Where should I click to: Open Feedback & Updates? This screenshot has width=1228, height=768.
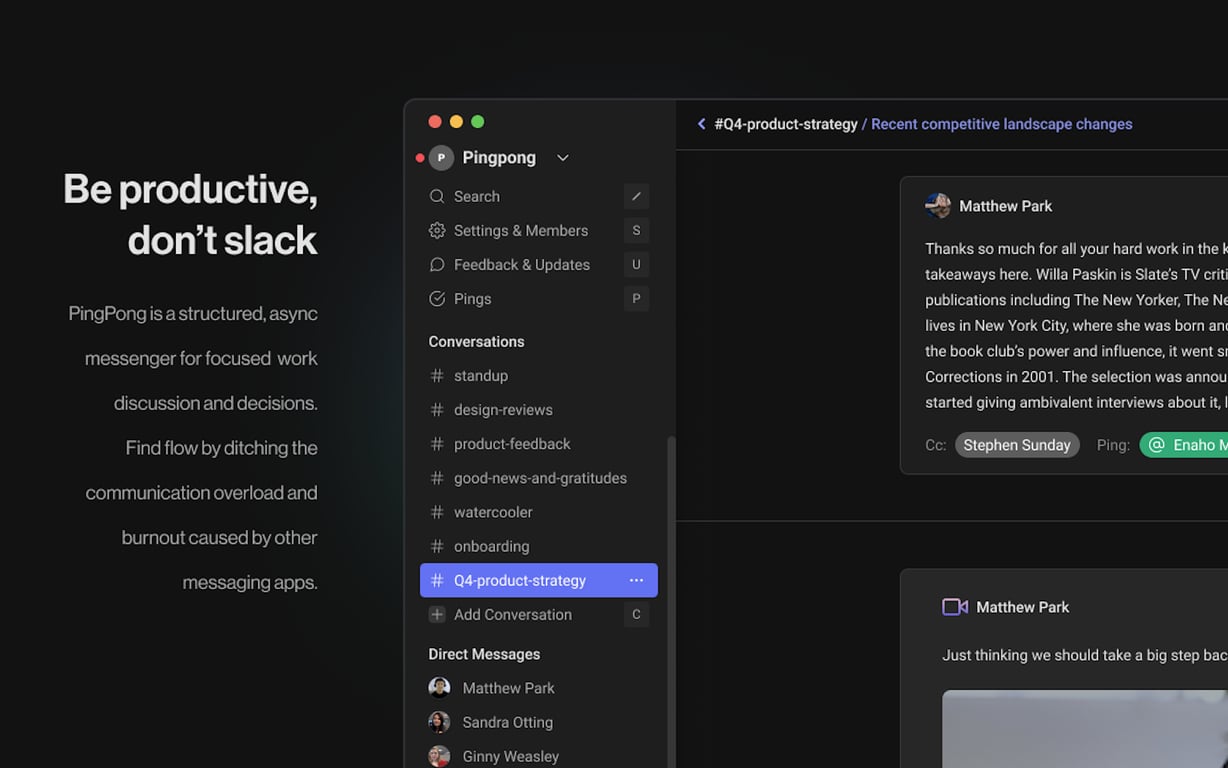tap(538, 265)
